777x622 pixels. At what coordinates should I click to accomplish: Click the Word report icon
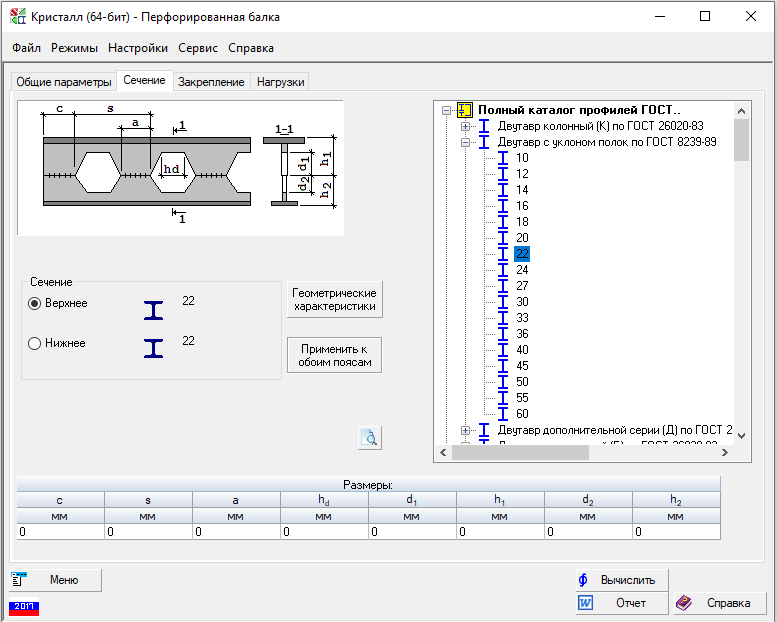click(x=586, y=603)
